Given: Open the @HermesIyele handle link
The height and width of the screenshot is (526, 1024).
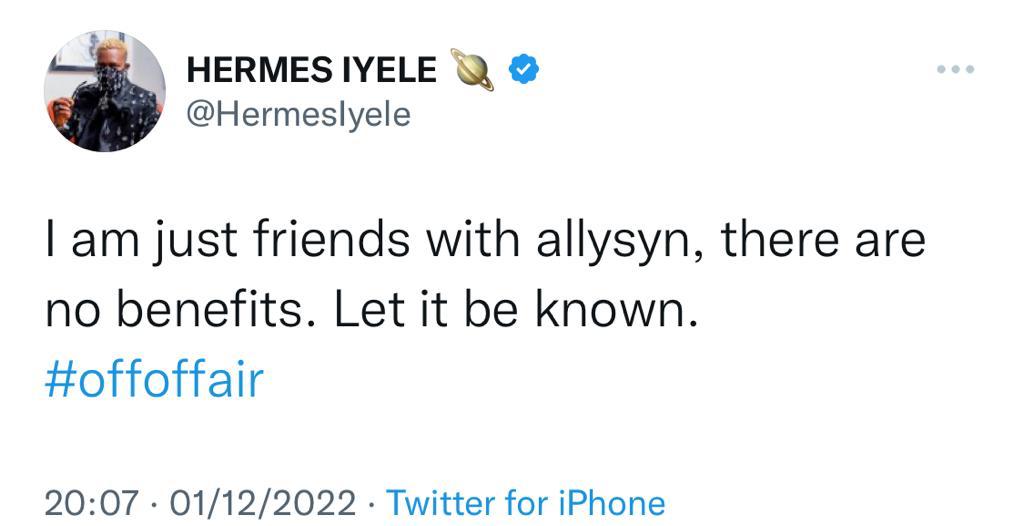Looking at the screenshot, I should click(x=299, y=114).
